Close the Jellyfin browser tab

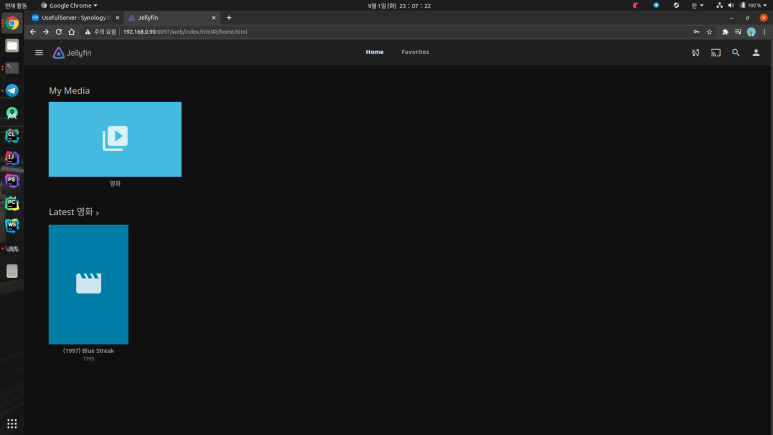pyautogui.click(x=213, y=18)
